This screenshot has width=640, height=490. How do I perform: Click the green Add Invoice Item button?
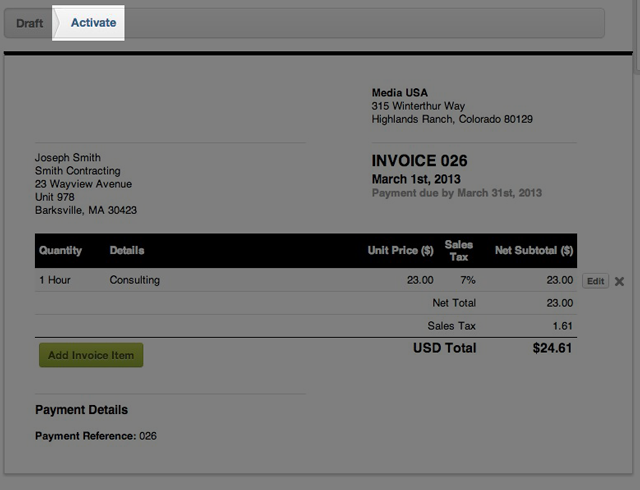coord(91,355)
